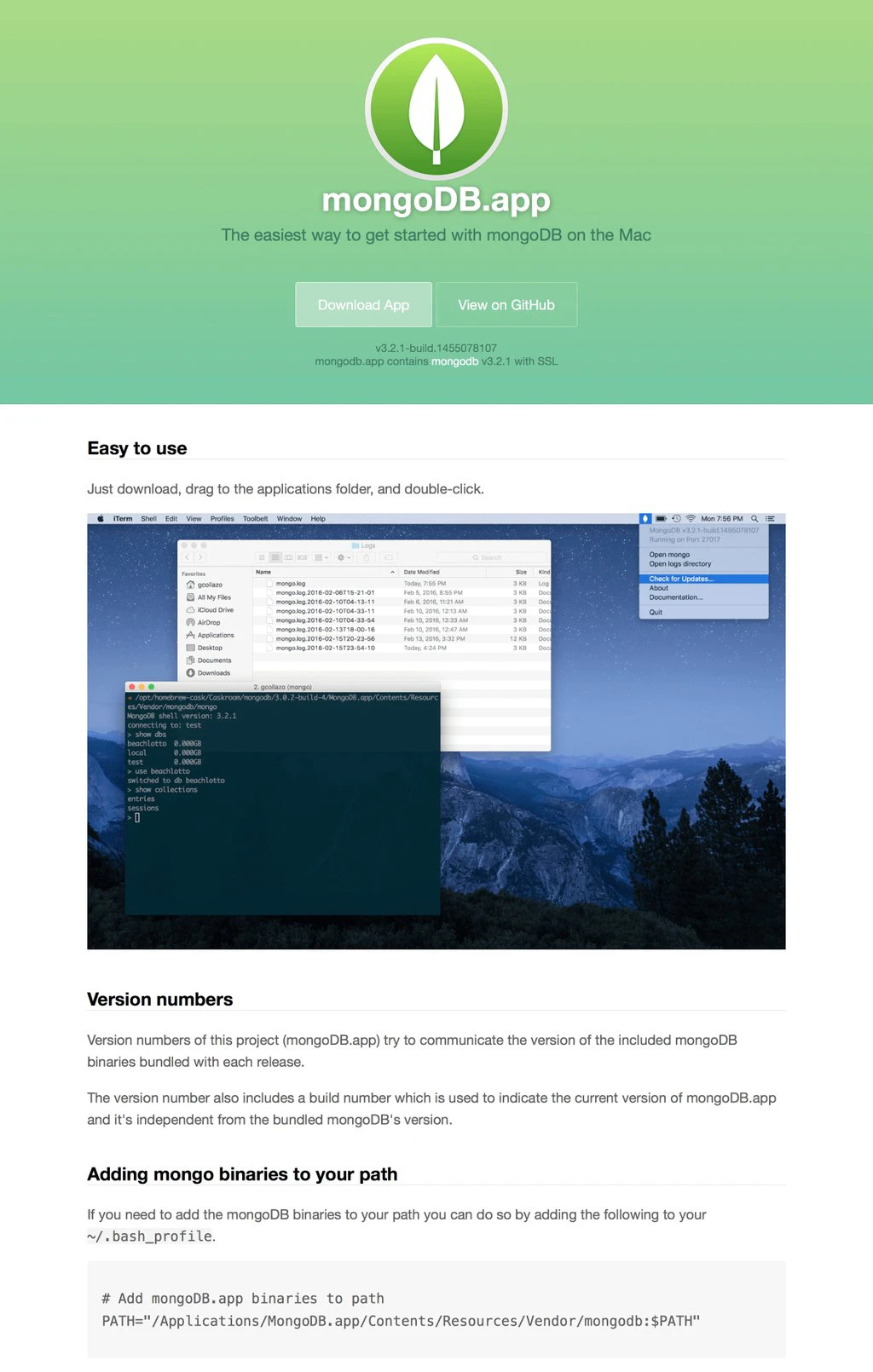
Task: Switch Finder to Cover Flow view
Action: pyautogui.click(x=302, y=557)
